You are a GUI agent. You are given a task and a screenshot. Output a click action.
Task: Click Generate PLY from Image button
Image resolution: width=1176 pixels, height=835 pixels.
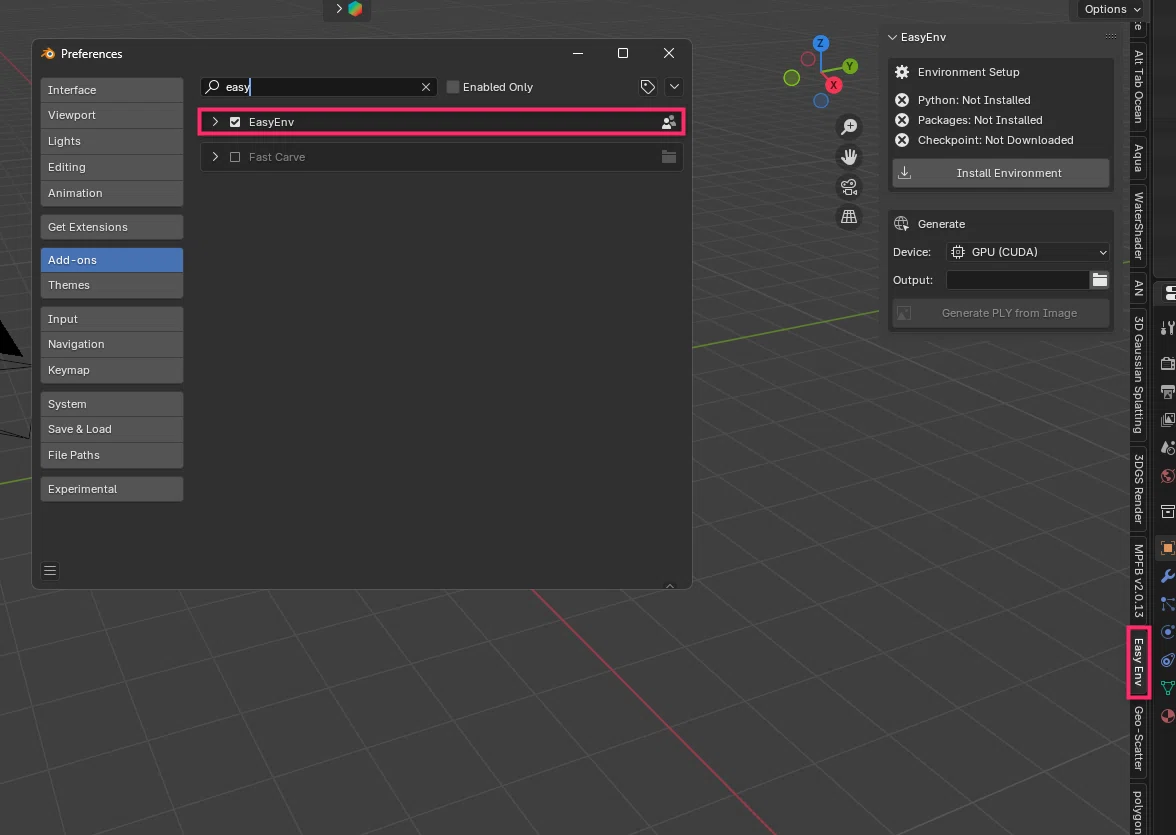1000,314
